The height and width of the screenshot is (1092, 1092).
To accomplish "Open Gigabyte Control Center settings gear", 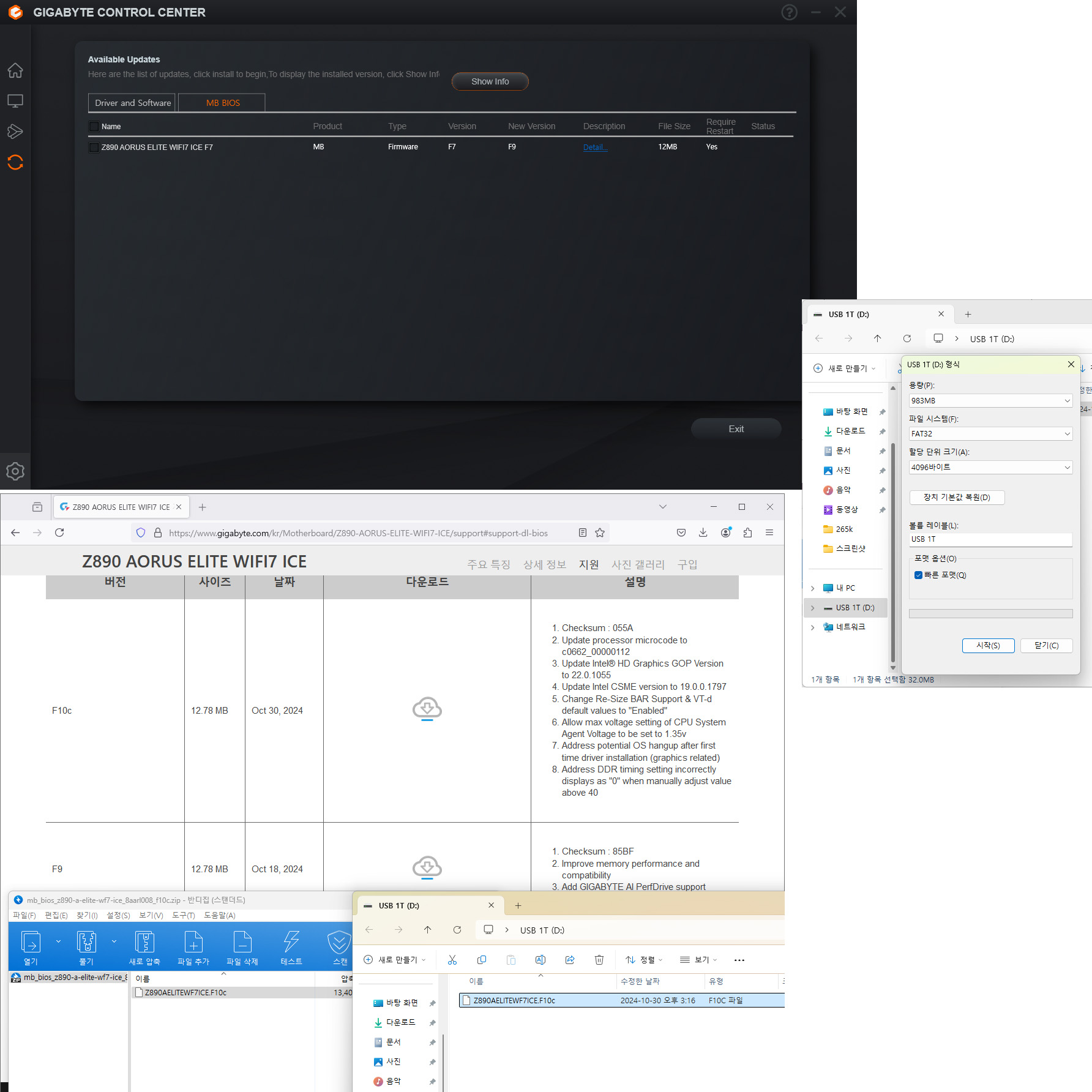I will (x=15, y=471).
